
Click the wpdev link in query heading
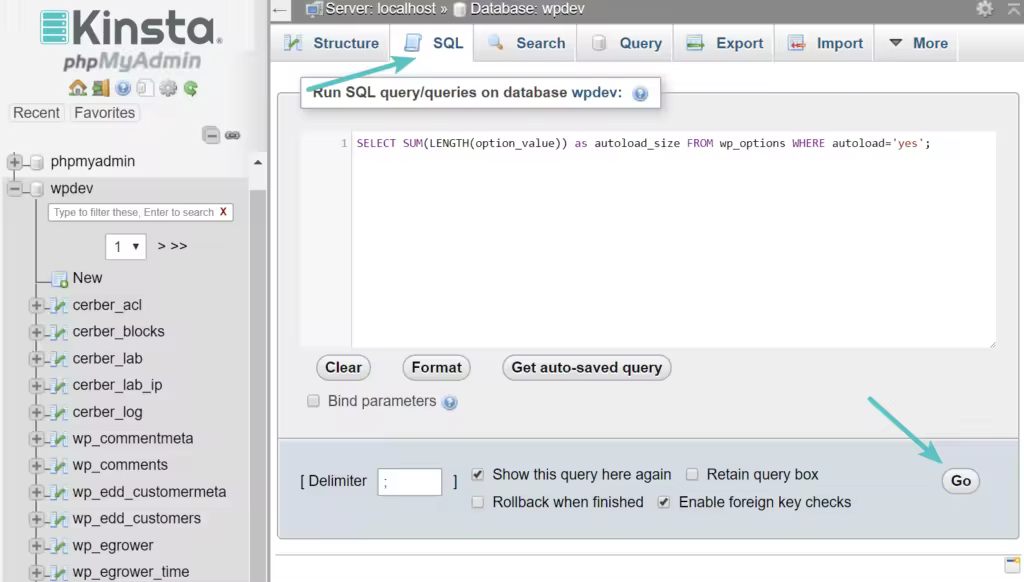click(594, 93)
